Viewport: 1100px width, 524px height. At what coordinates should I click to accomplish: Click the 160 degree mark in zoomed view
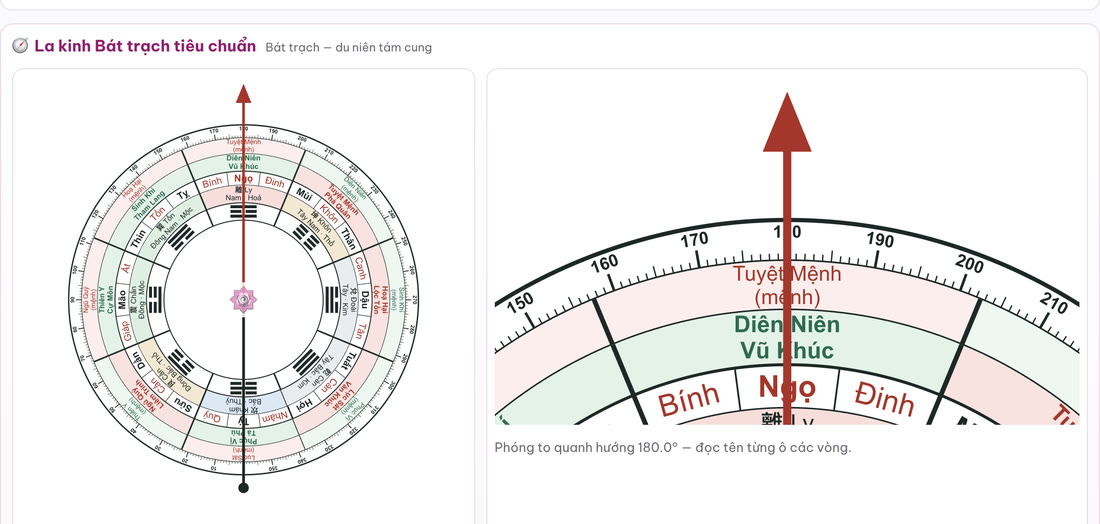pyautogui.click(x=605, y=262)
